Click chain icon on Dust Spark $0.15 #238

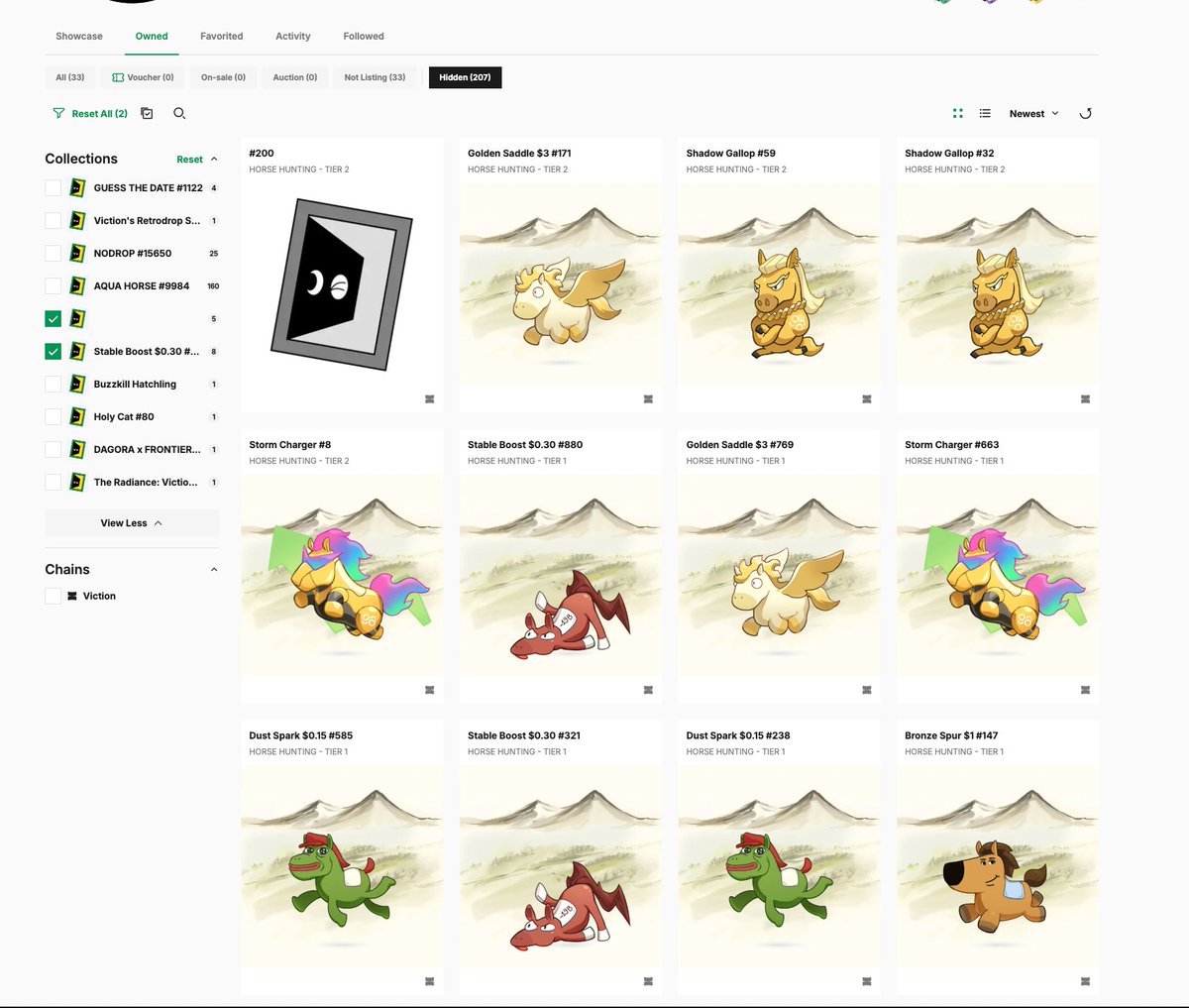(867, 981)
